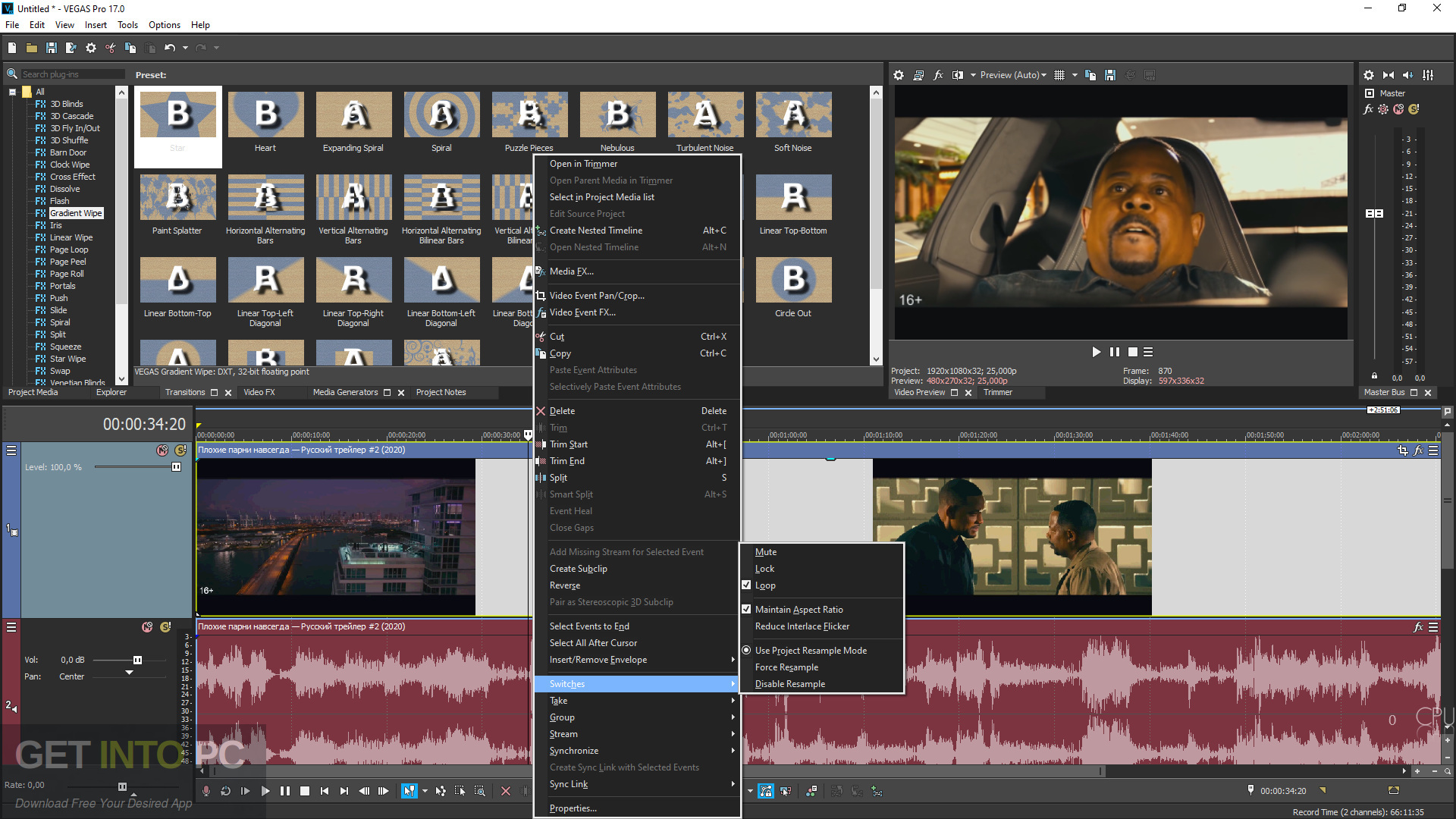Toggle Loop Playback in transport bar
Viewport: 1456px width, 819px height.
[x=226, y=791]
